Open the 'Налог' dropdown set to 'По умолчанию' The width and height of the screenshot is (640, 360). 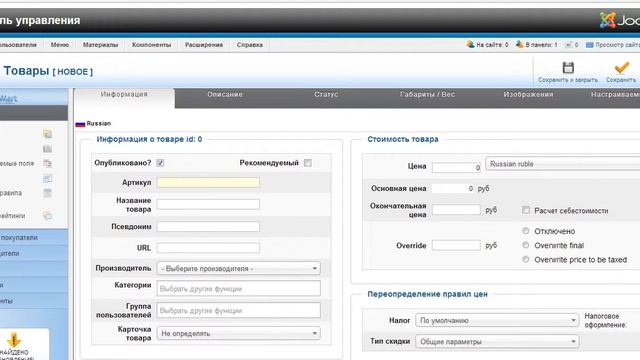click(x=497, y=320)
